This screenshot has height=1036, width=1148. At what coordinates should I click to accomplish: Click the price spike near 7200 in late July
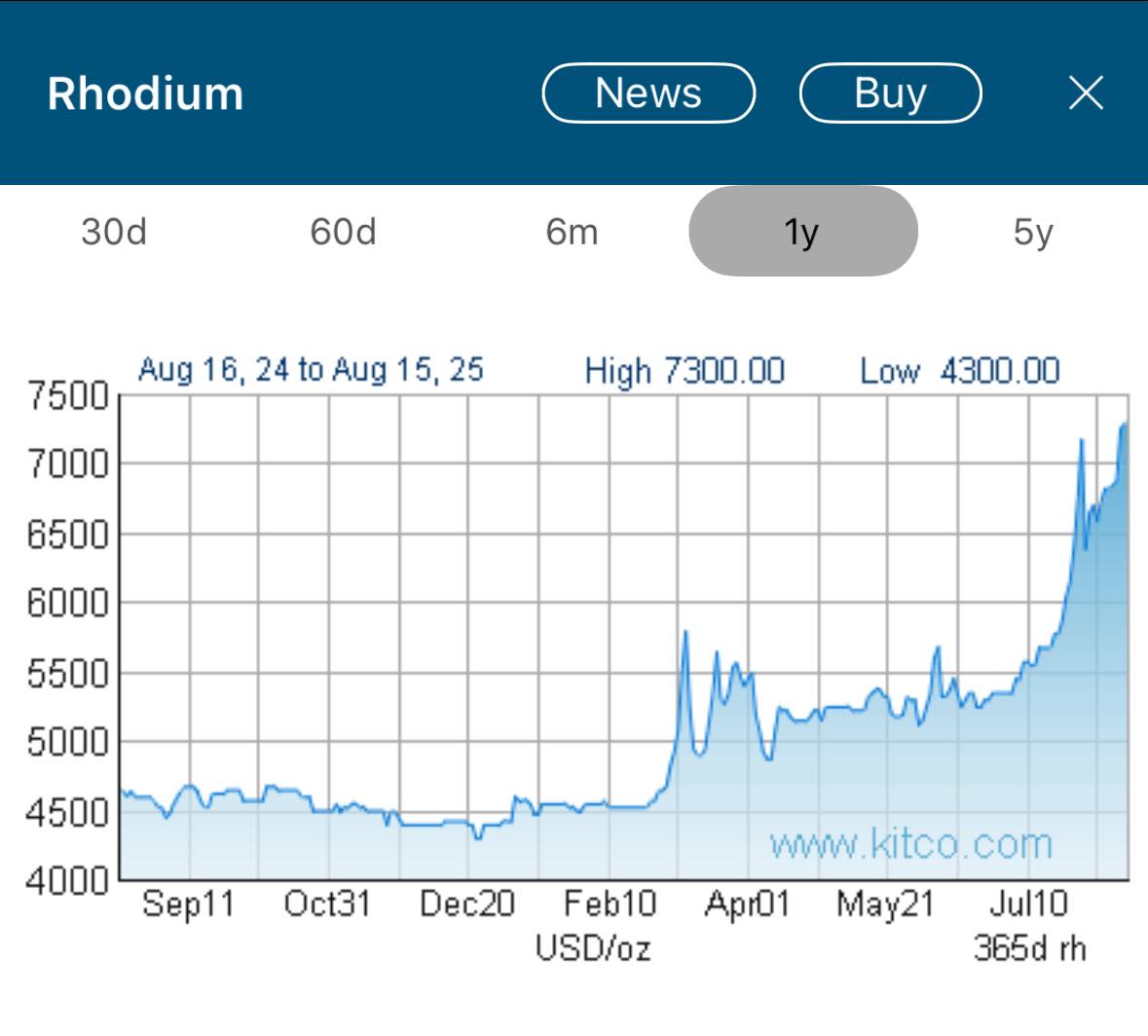point(1082,441)
